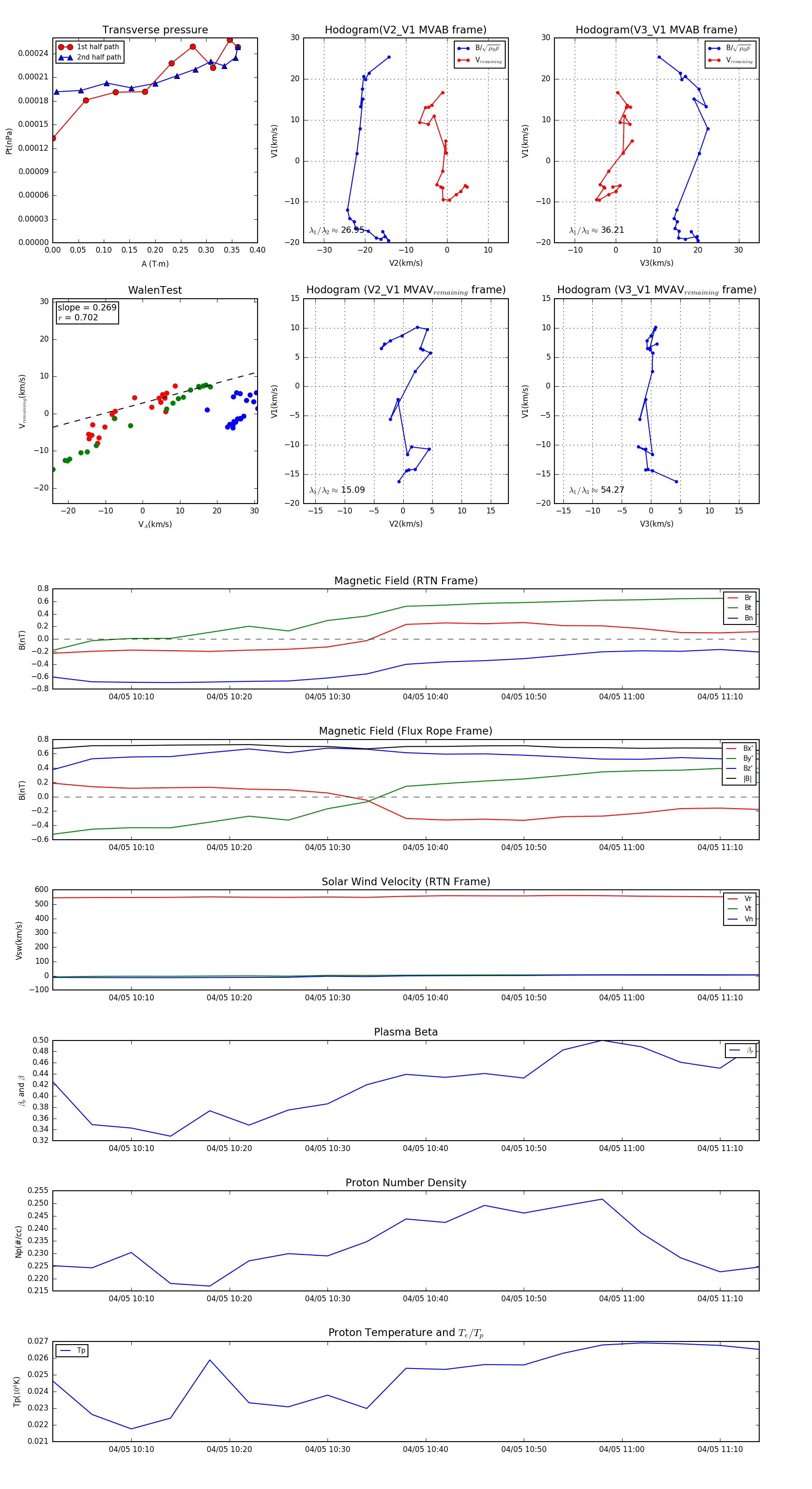Click the '1st half path' legend entry
812x1489 pixels.
90,47
